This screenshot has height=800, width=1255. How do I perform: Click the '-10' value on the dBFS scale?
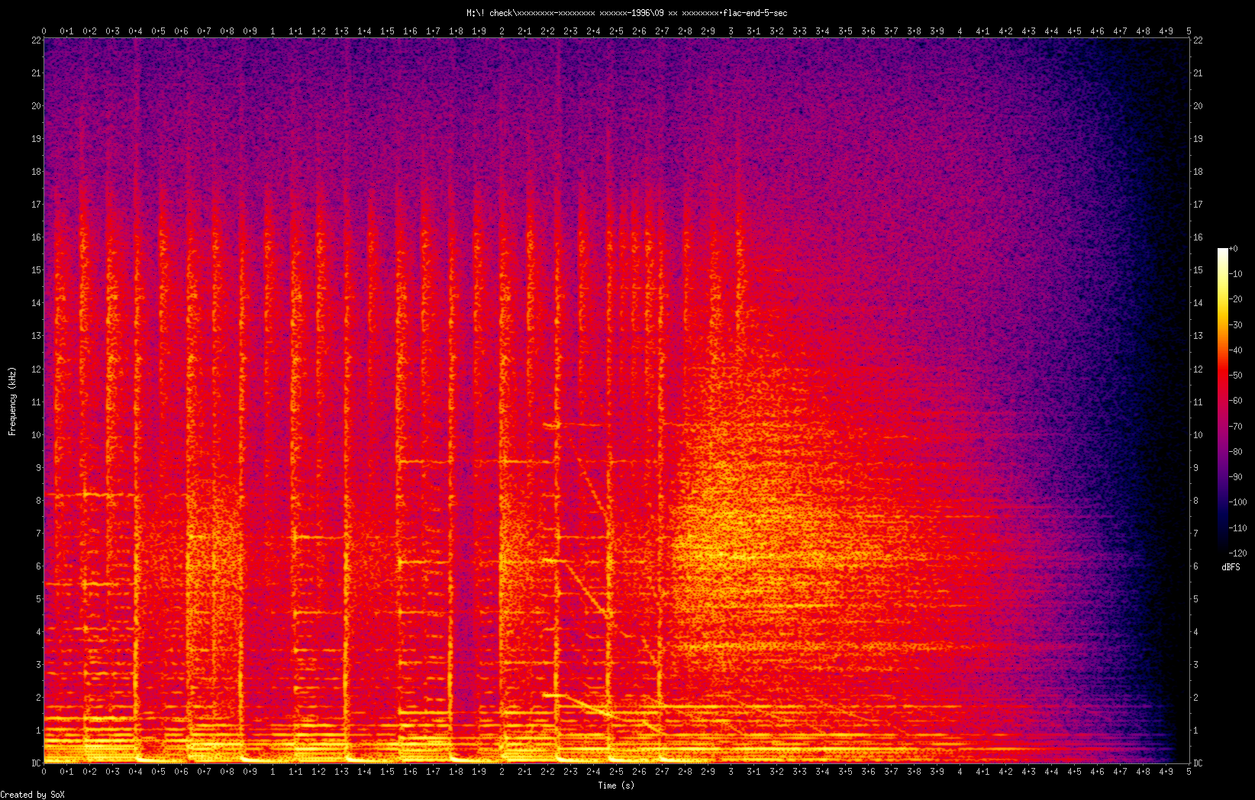pos(1236,274)
